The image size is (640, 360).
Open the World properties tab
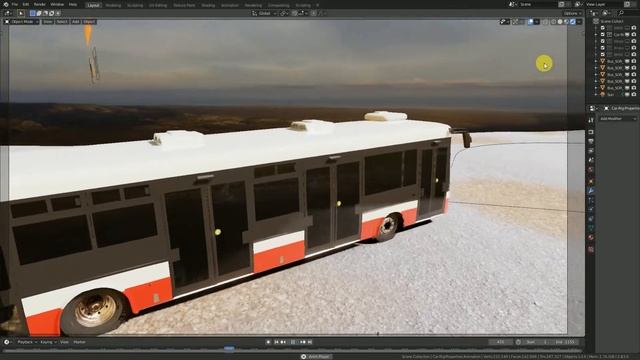pyautogui.click(x=591, y=169)
